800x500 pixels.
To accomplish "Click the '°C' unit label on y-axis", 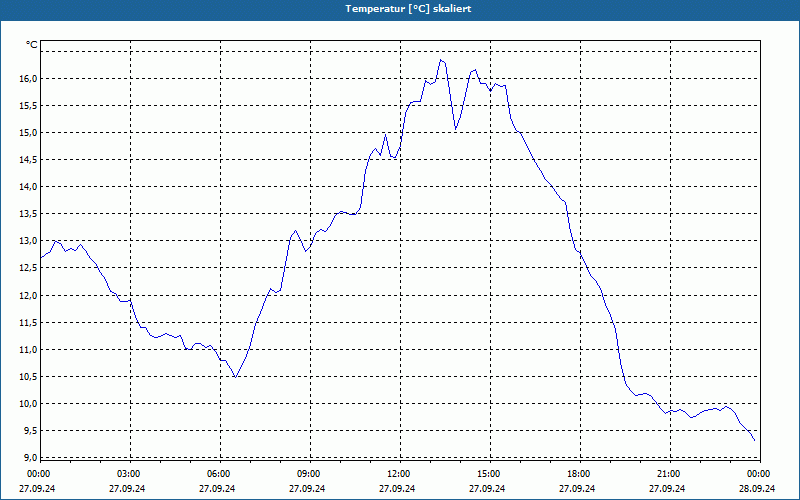I will (32, 45).
